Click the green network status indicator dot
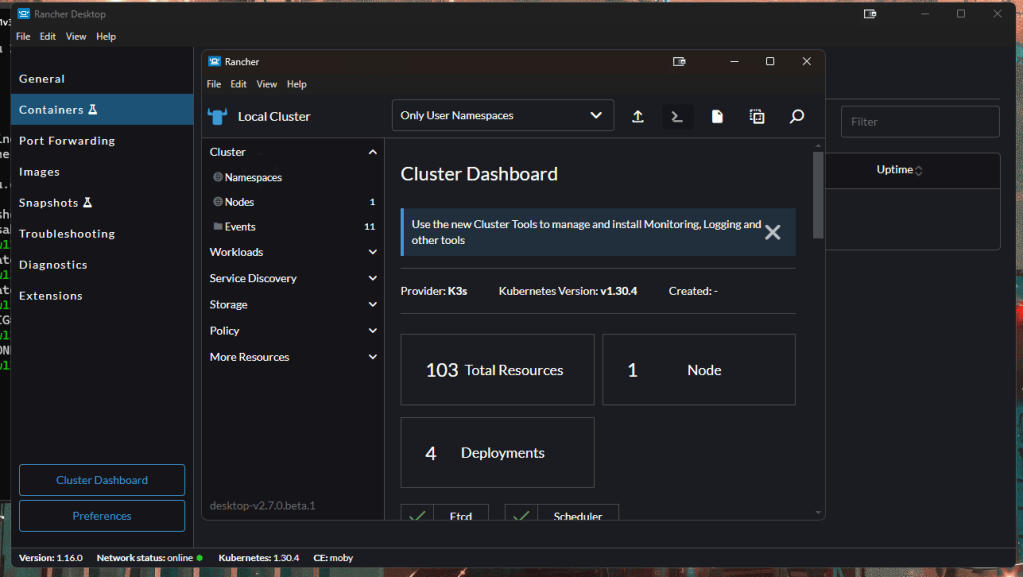This screenshot has width=1023, height=577. tap(200, 558)
